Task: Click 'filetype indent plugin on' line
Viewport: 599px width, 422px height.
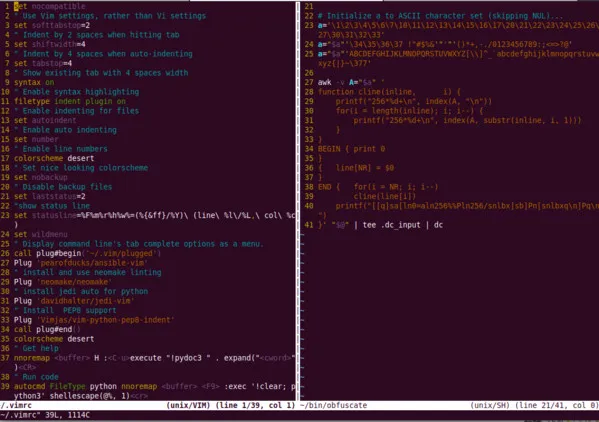Action: [70, 101]
